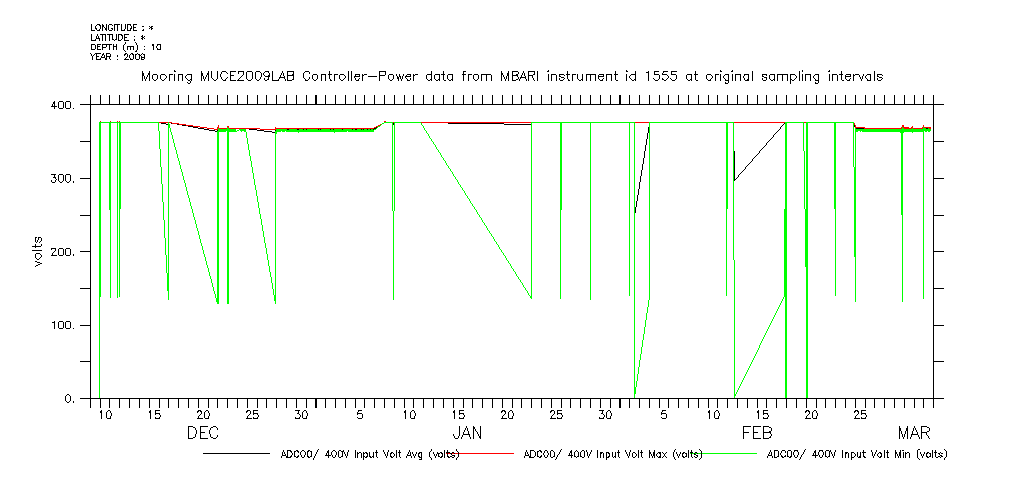Image resolution: width=1009 pixels, height=504 pixels.
Task: Select the LATITUDE header text
Action: (118, 37)
